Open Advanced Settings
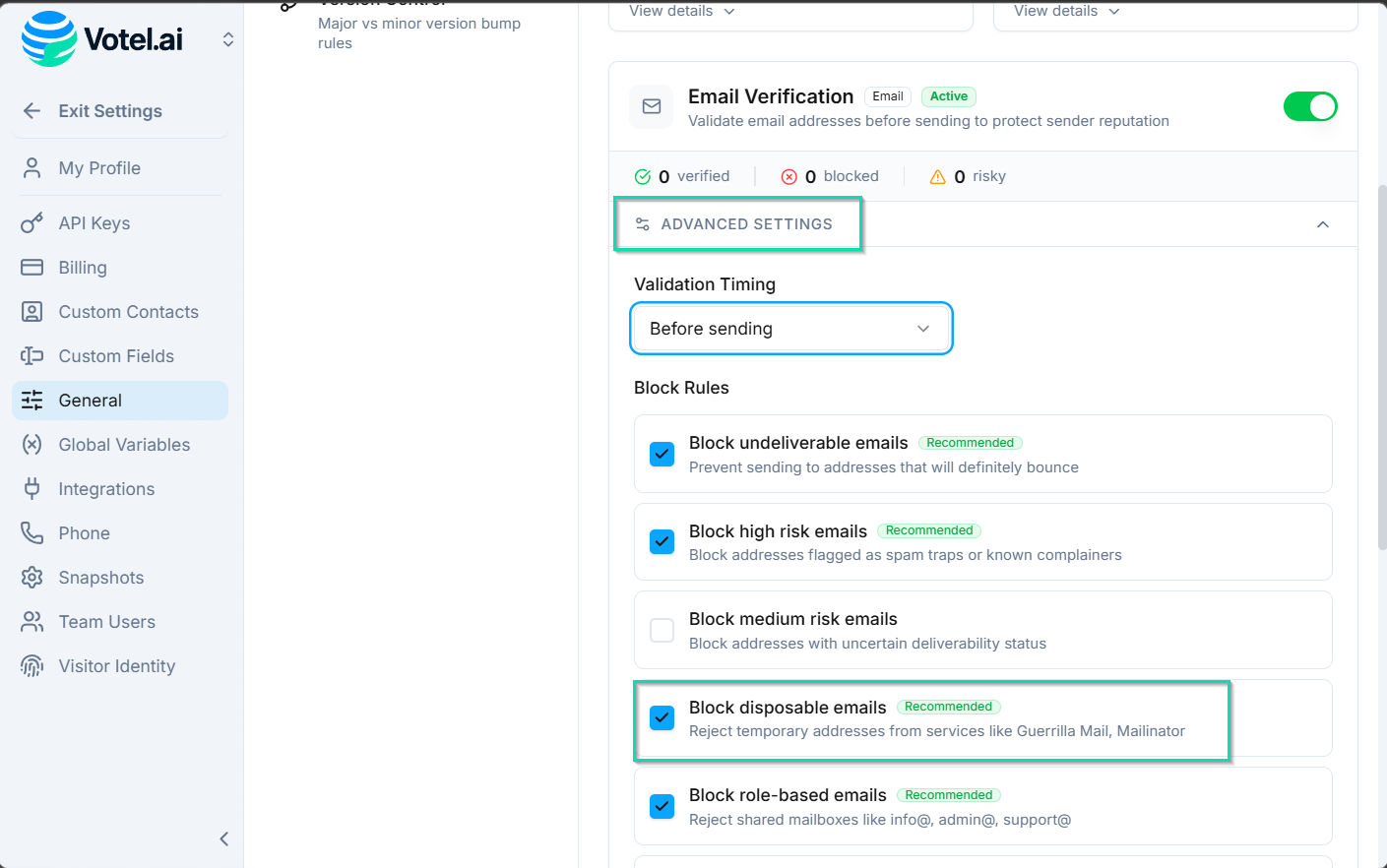 coord(737,223)
